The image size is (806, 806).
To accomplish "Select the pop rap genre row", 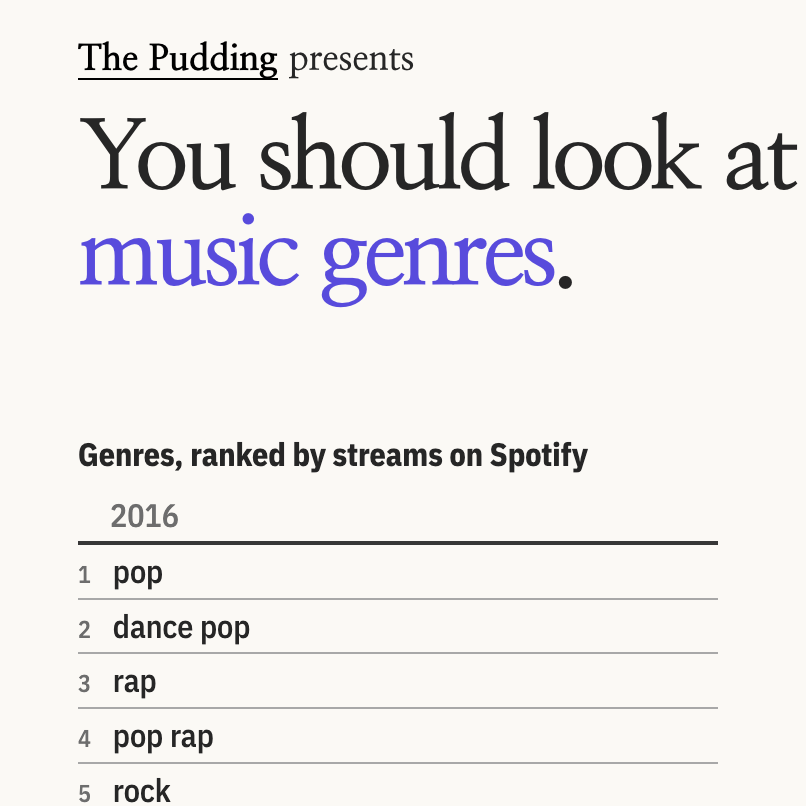I will [x=398, y=737].
